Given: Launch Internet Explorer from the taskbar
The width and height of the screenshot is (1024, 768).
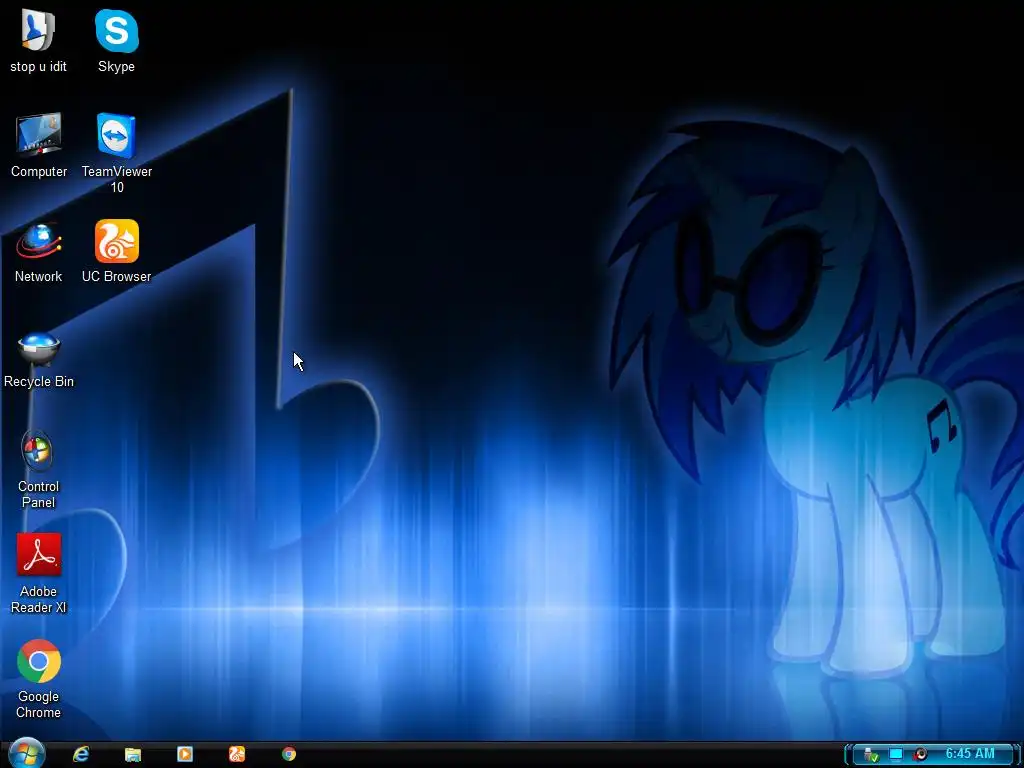Looking at the screenshot, I should [81, 754].
